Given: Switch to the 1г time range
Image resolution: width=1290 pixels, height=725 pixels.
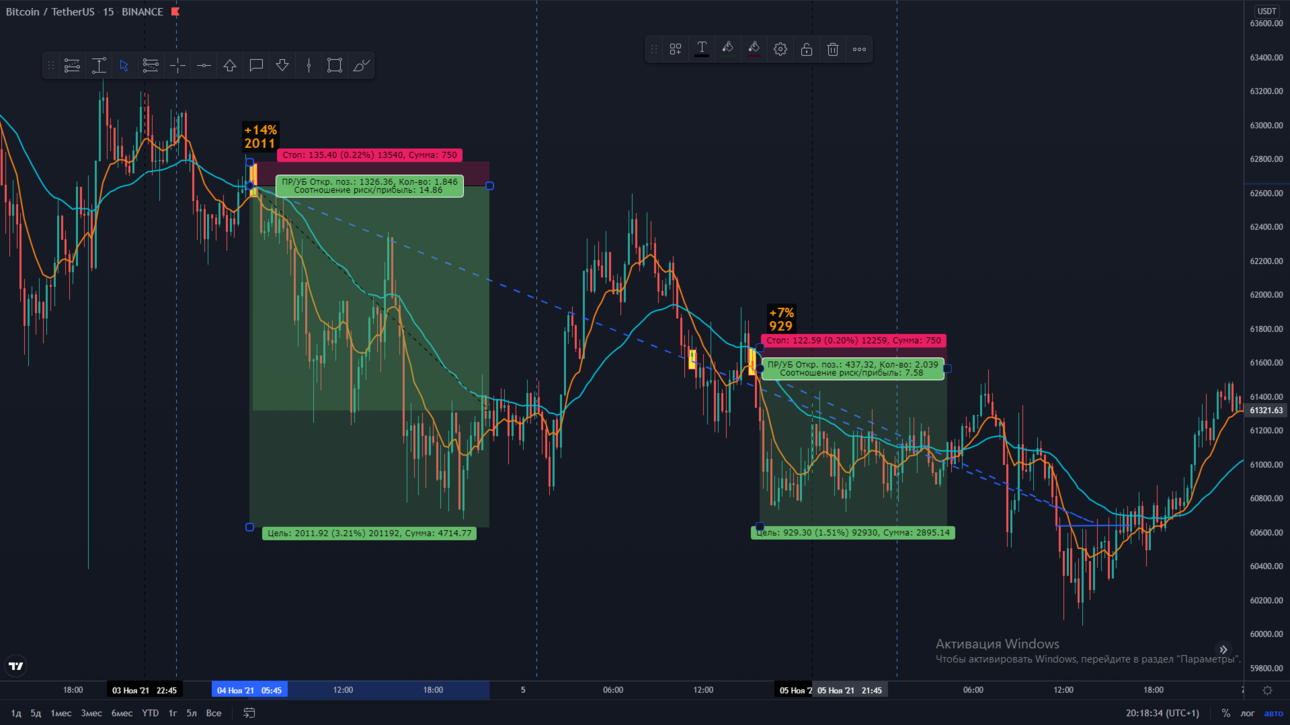Looking at the screenshot, I should (x=172, y=713).
